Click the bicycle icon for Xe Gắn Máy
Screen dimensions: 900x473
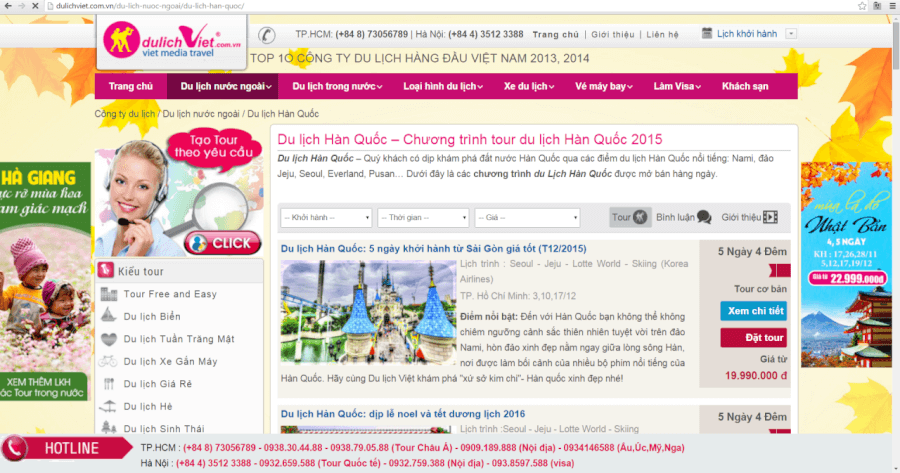[x=110, y=361]
